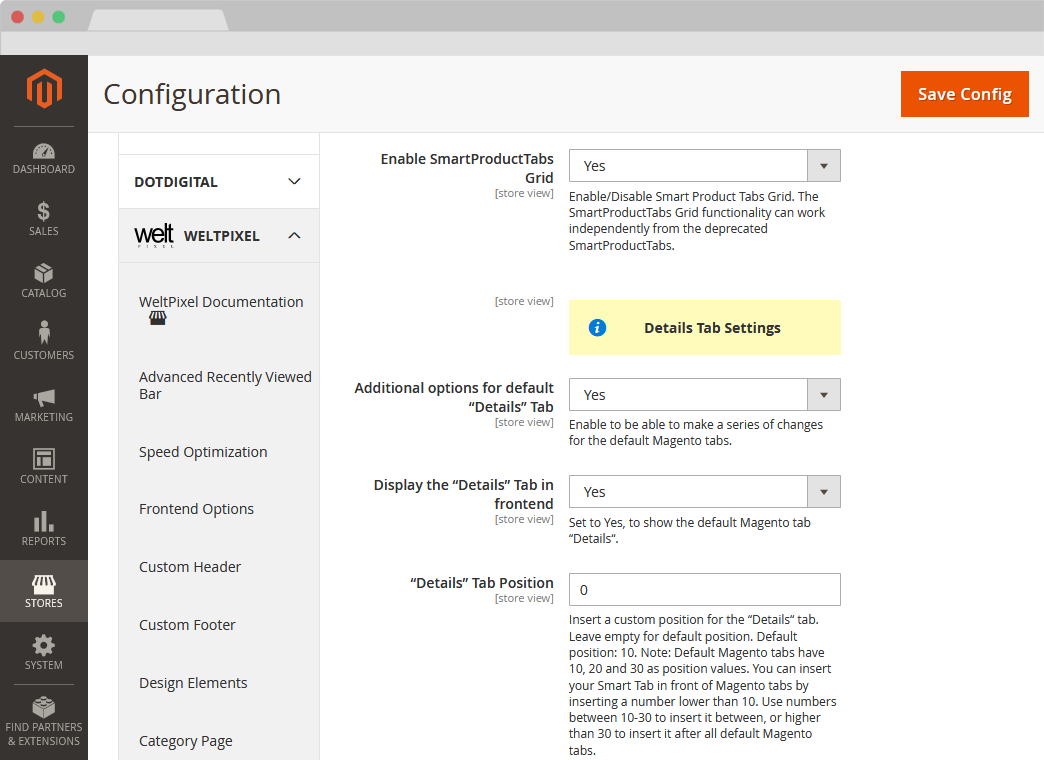Screen dimensions: 1044x760
Task: Select Speed Optimization in WeltPixel menu
Action: click(x=203, y=452)
